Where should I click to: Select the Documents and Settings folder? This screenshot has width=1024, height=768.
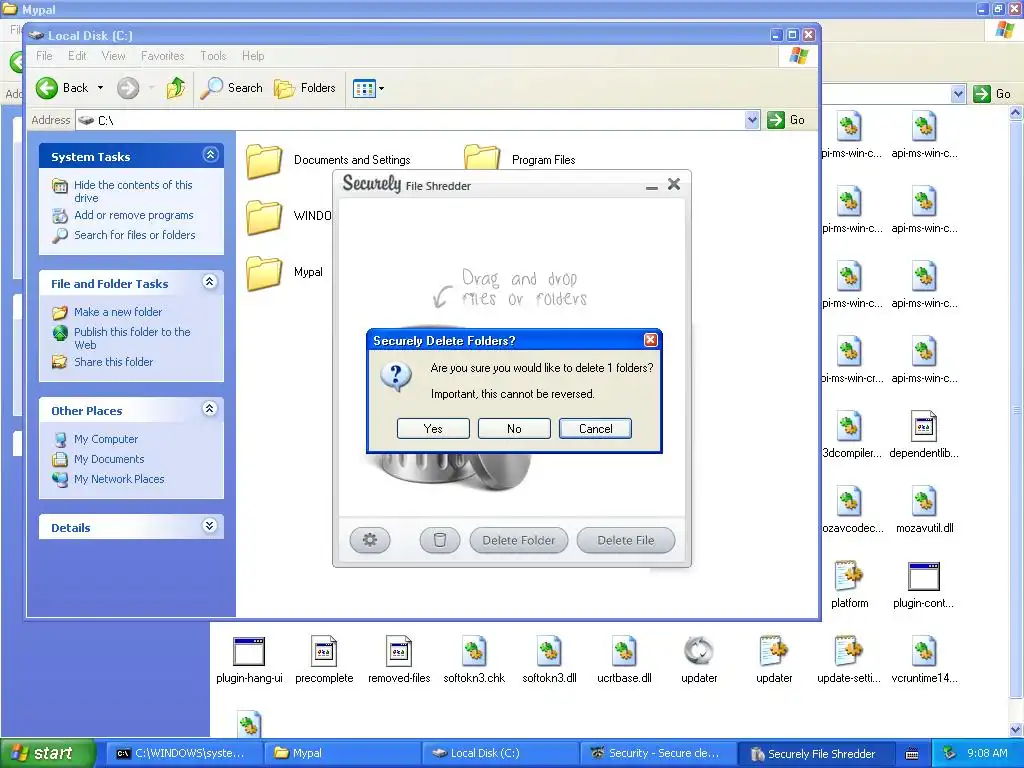[x=328, y=161]
